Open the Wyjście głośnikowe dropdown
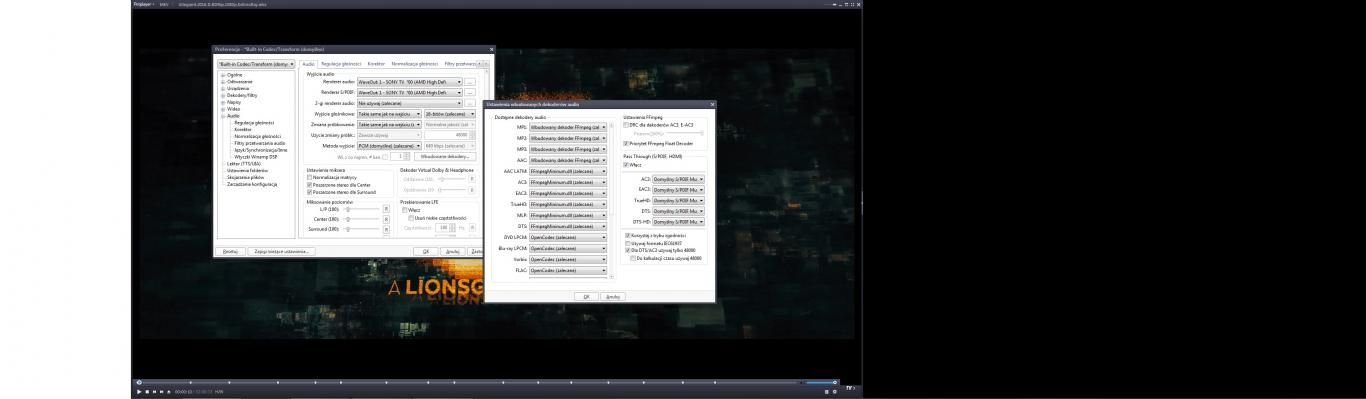The height and width of the screenshot is (399, 1366). point(389,114)
